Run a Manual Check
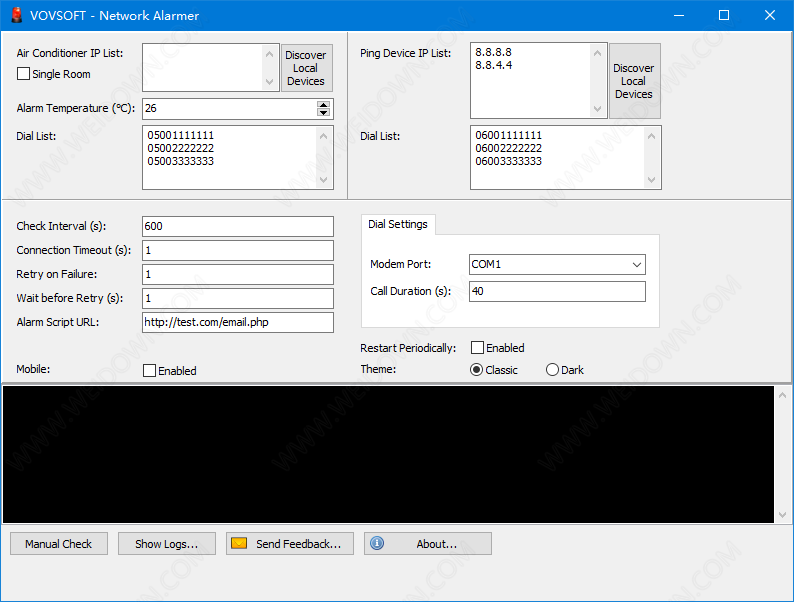The image size is (794, 602). coord(59,544)
